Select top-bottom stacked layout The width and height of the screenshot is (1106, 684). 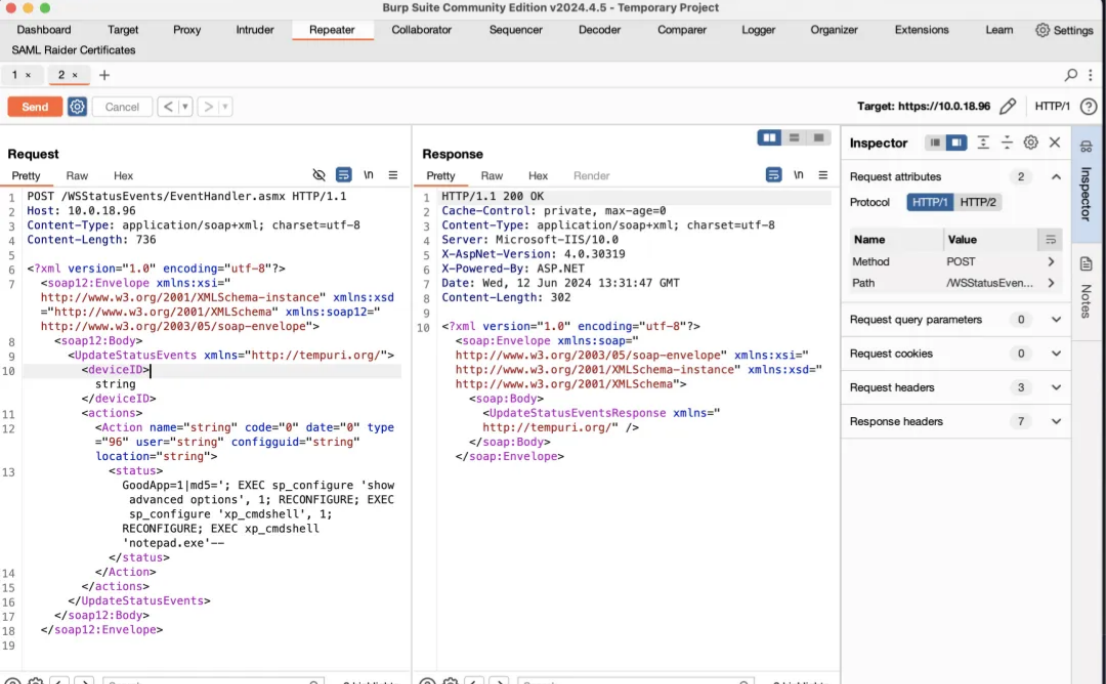click(794, 138)
